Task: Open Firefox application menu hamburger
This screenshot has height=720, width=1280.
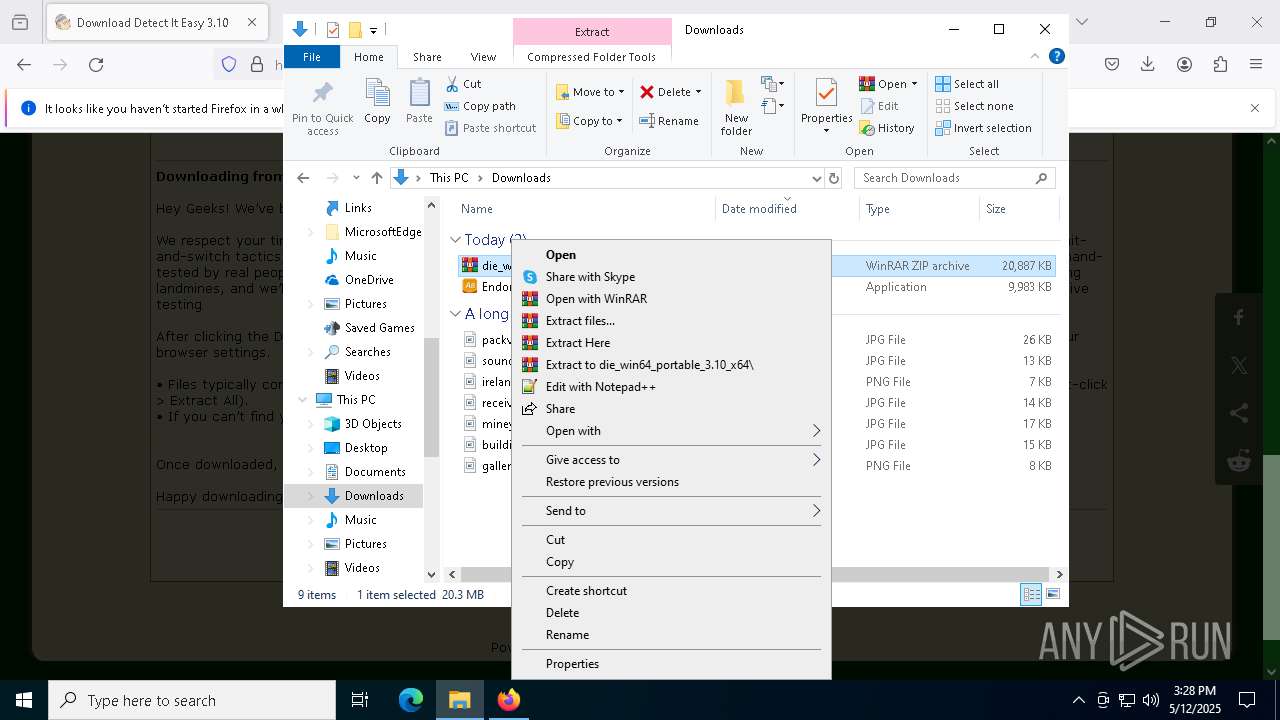Action: [x=1256, y=65]
